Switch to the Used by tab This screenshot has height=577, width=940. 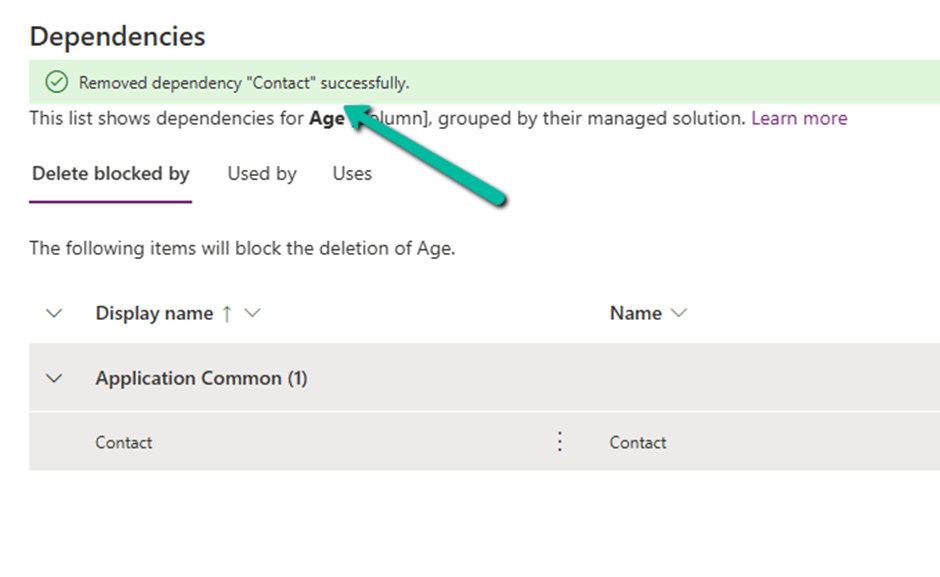tap(262, 173)
